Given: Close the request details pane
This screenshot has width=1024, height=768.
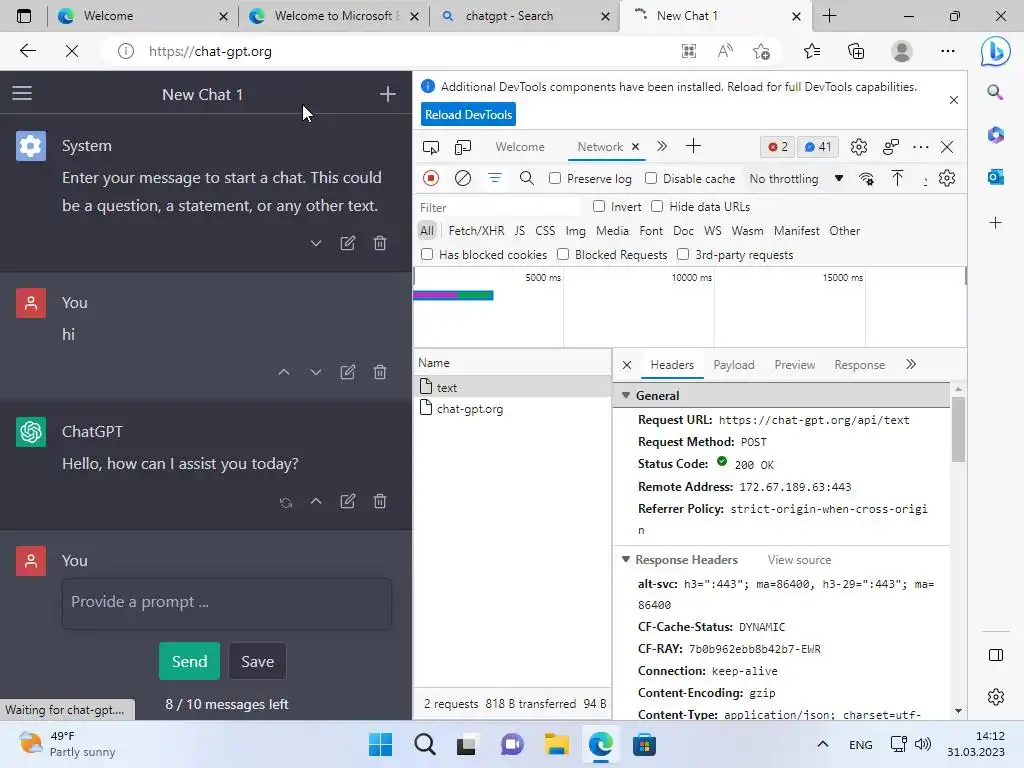Looking at the screenshot, I should tap(627, 365).
